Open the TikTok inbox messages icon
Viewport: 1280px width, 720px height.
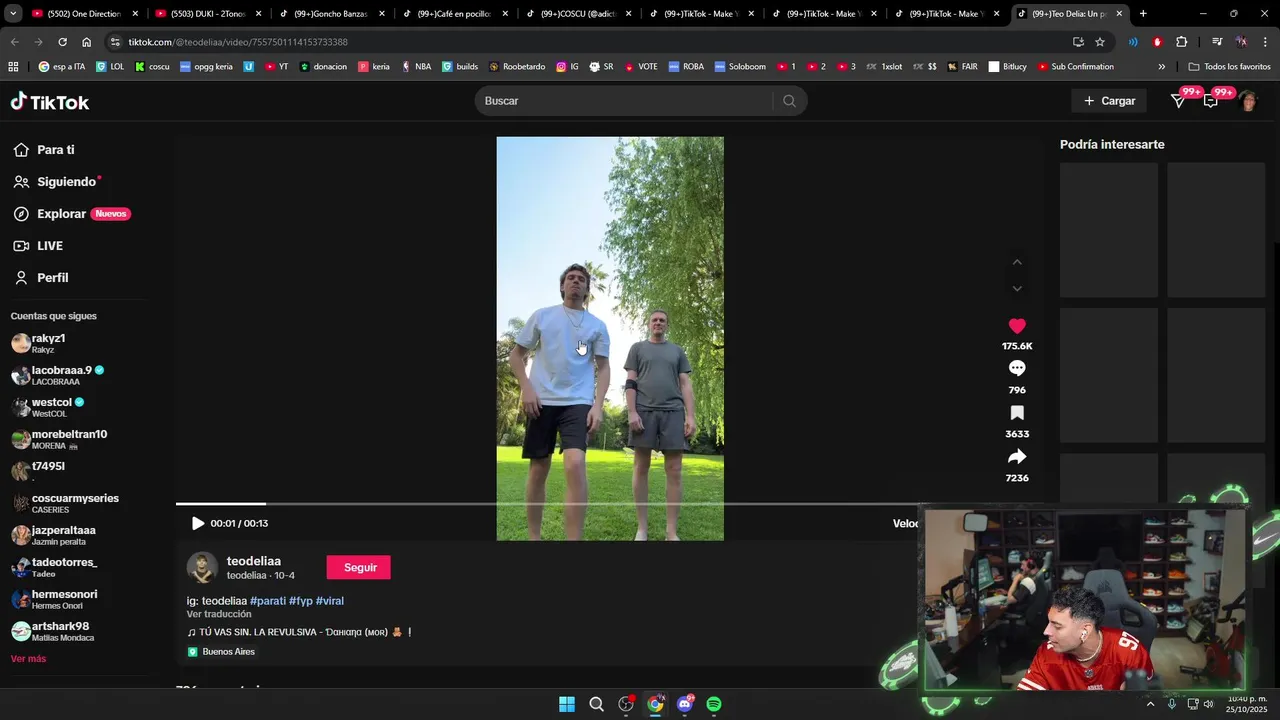pyautogui.click(x=1211, y=101)
